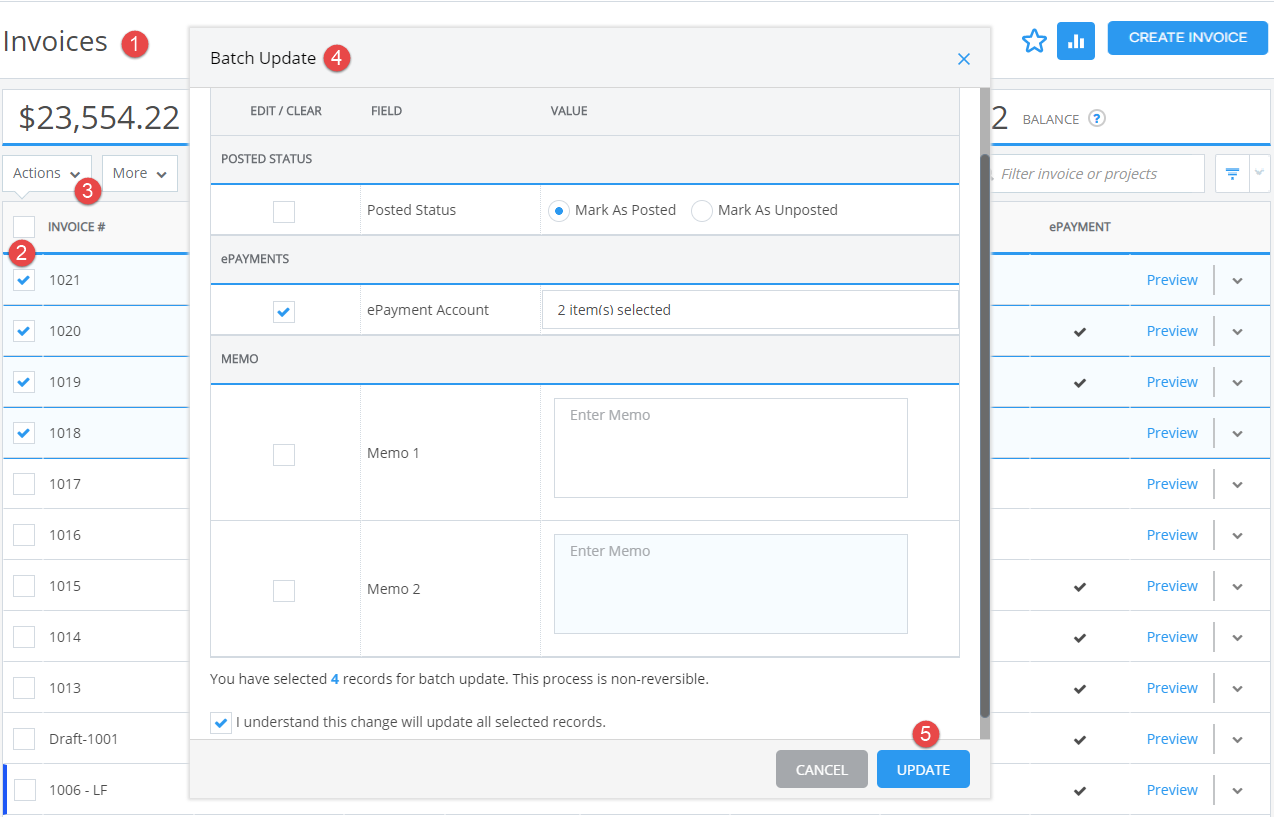This screenshot has height=817, width=1274.
Task: Click the UPDATE button
Action: pos(923,769)
